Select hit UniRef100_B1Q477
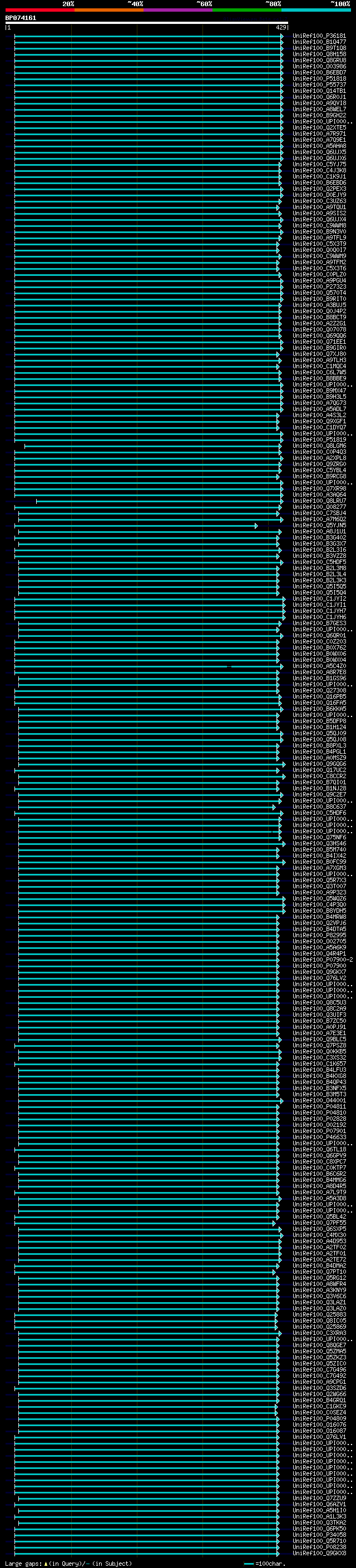 (319, 42)
